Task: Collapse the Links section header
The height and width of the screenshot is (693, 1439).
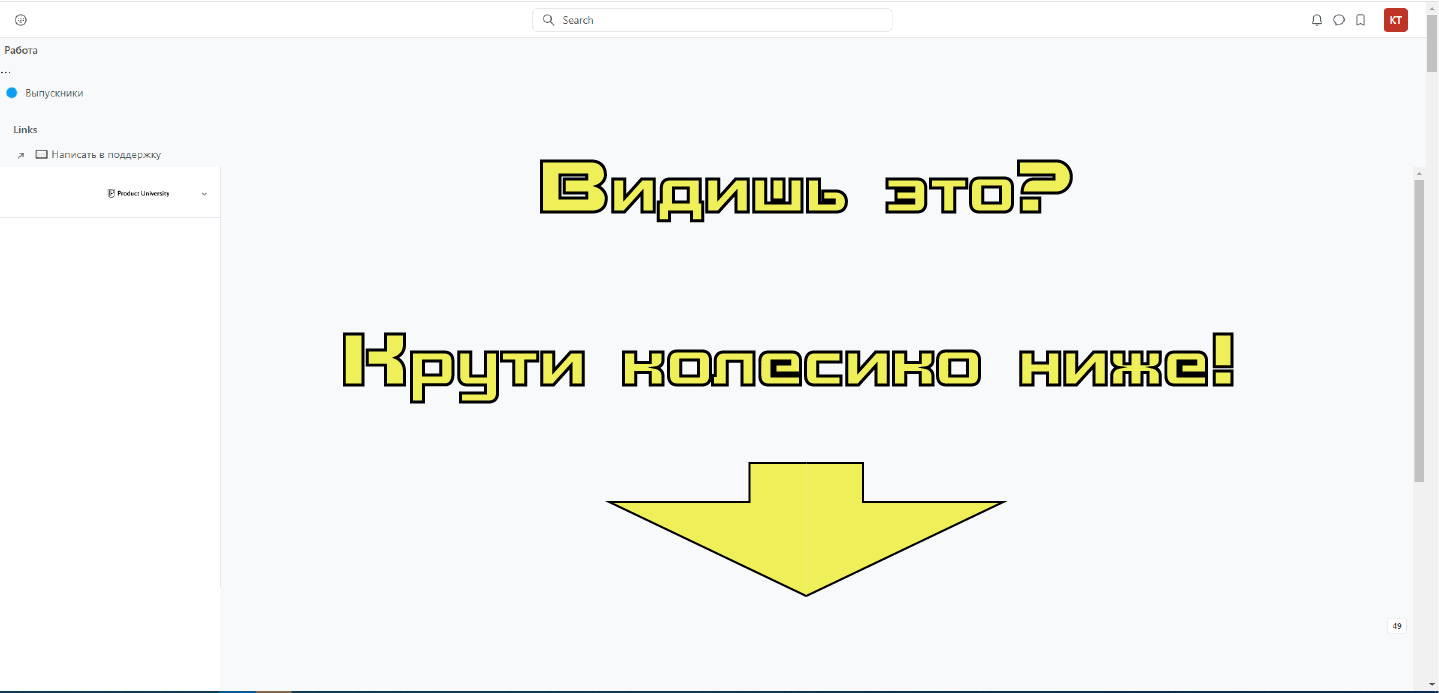Action: pos(24,129)
